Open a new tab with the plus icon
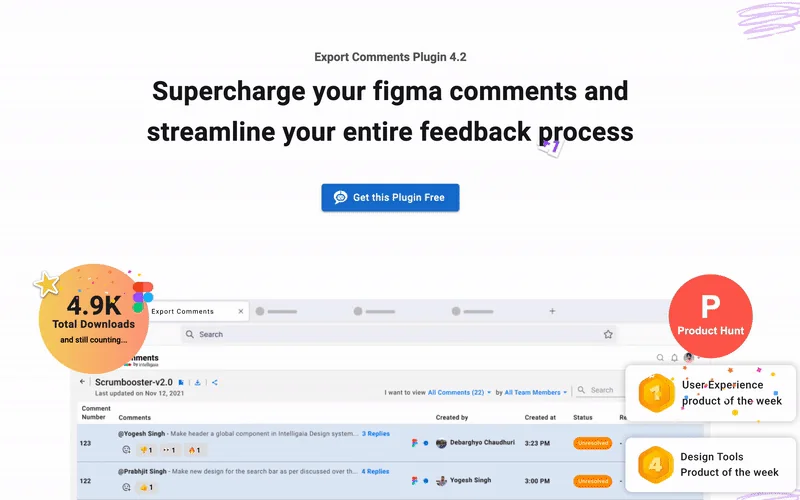 tap(552, 311)
